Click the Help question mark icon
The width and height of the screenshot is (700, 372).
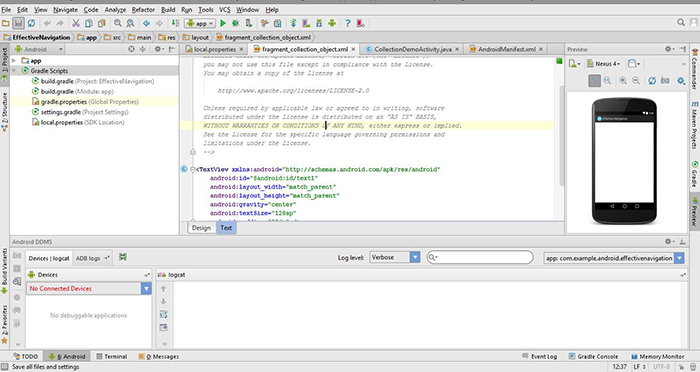[348, 23]
